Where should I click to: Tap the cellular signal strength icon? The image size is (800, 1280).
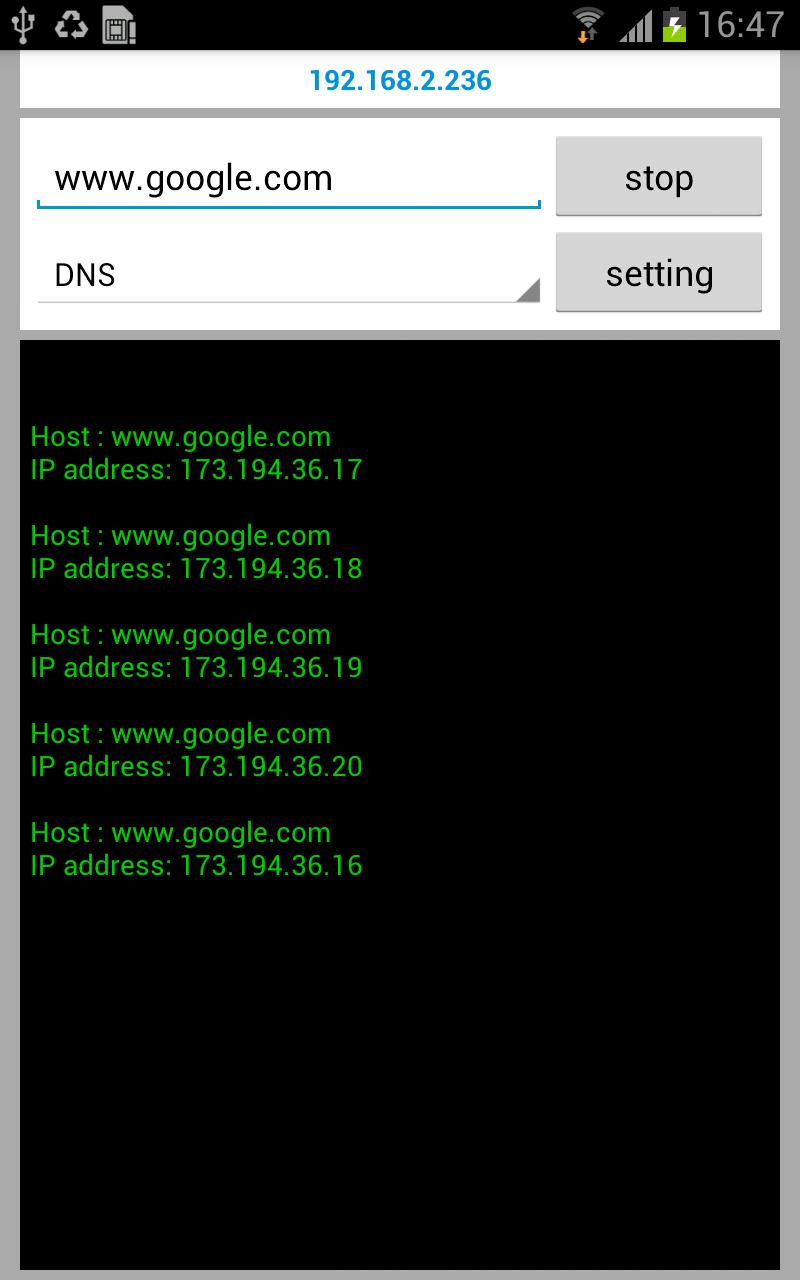click(636, 25)
